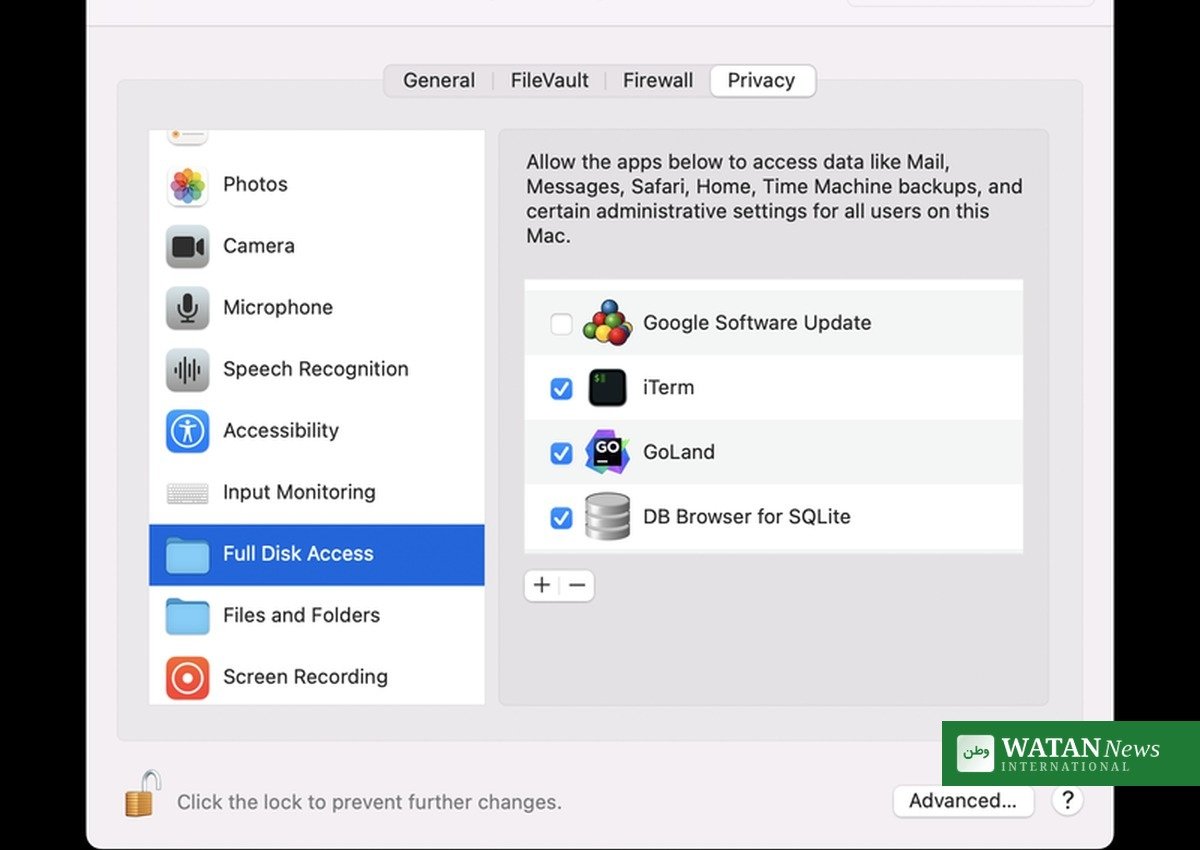Viewport: 1200px width, 850px height.
Task: Select Speech Recognition text row
Action: pyautogui.click(x=316, y=369)
